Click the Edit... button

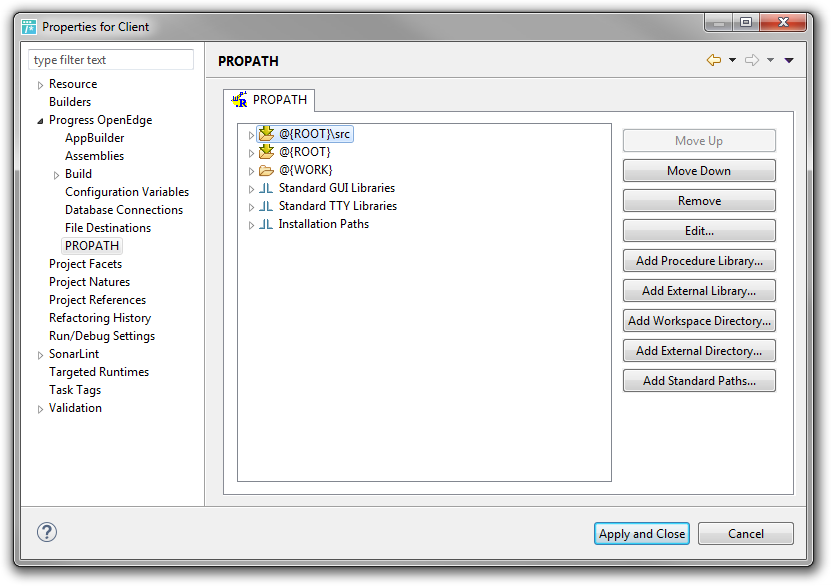tap(699, 230)
